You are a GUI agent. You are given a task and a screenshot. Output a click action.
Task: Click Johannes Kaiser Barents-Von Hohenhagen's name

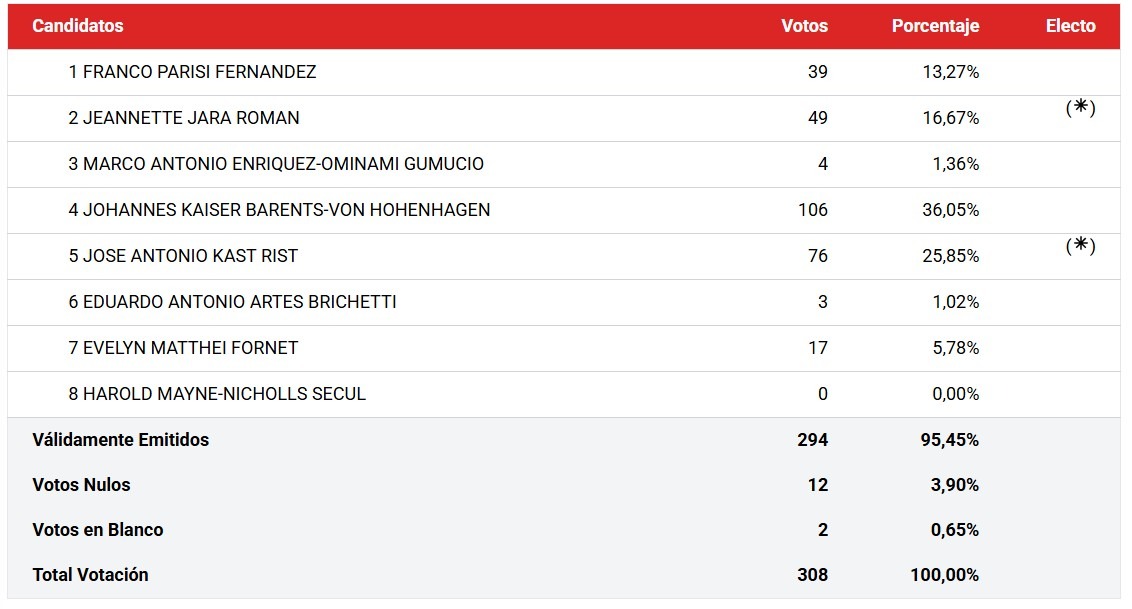point(279,210)
